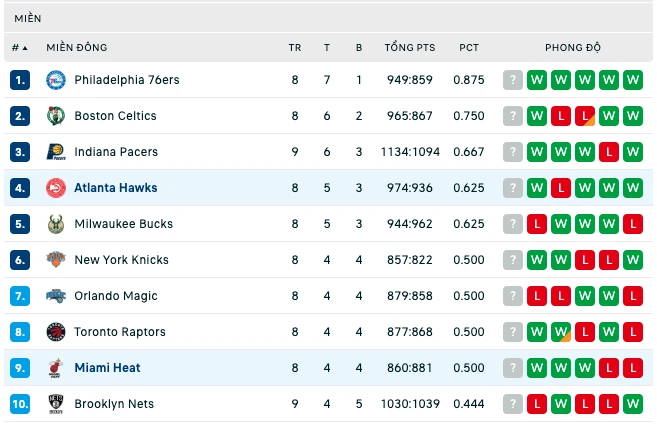
Task: Click the Toronto Raptors team logo
Action: [x=56, y=332]
